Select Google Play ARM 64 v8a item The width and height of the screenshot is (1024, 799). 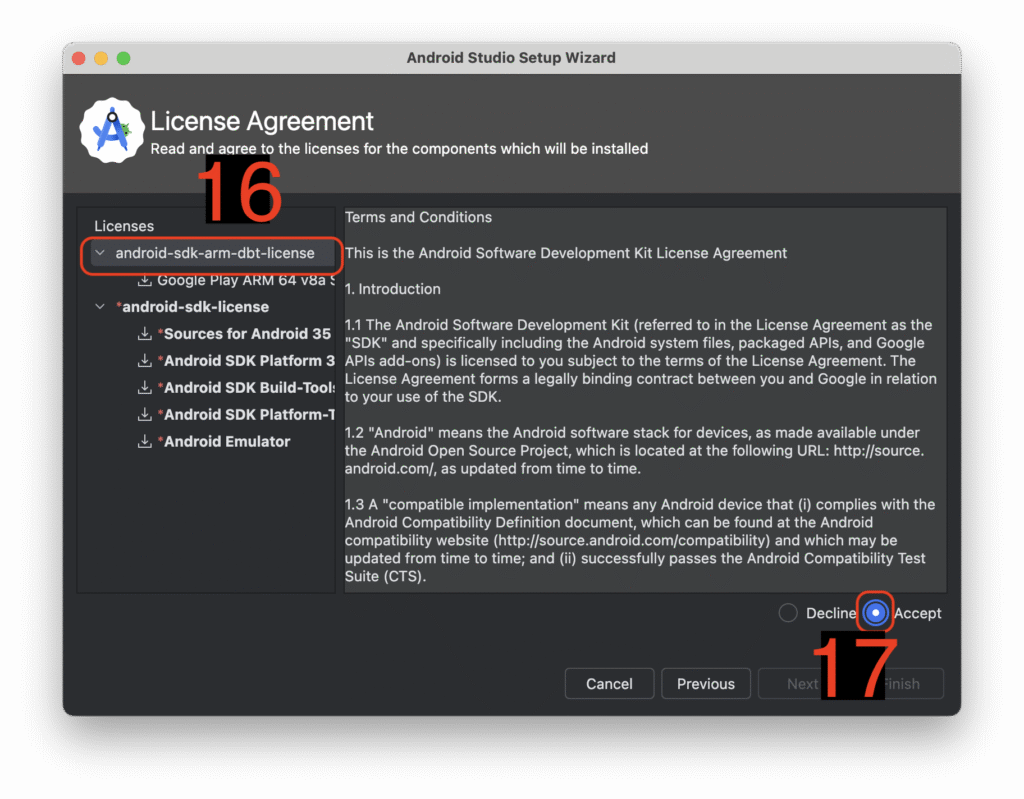tap(246, 280)
